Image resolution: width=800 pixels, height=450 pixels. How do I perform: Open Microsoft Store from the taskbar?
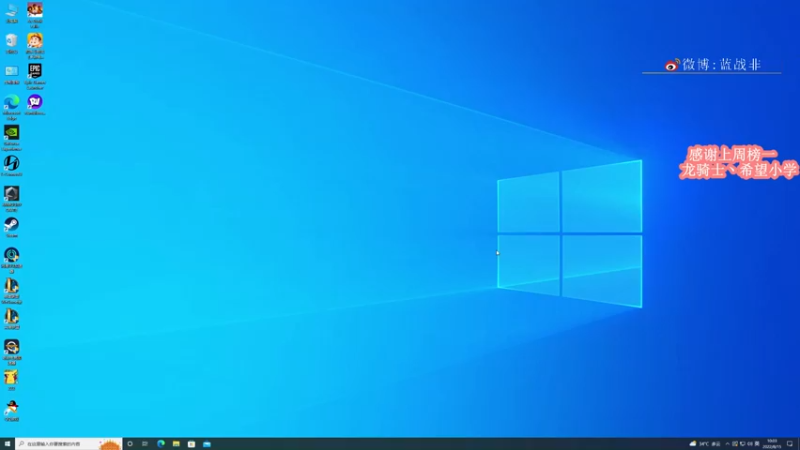point(191,444)
